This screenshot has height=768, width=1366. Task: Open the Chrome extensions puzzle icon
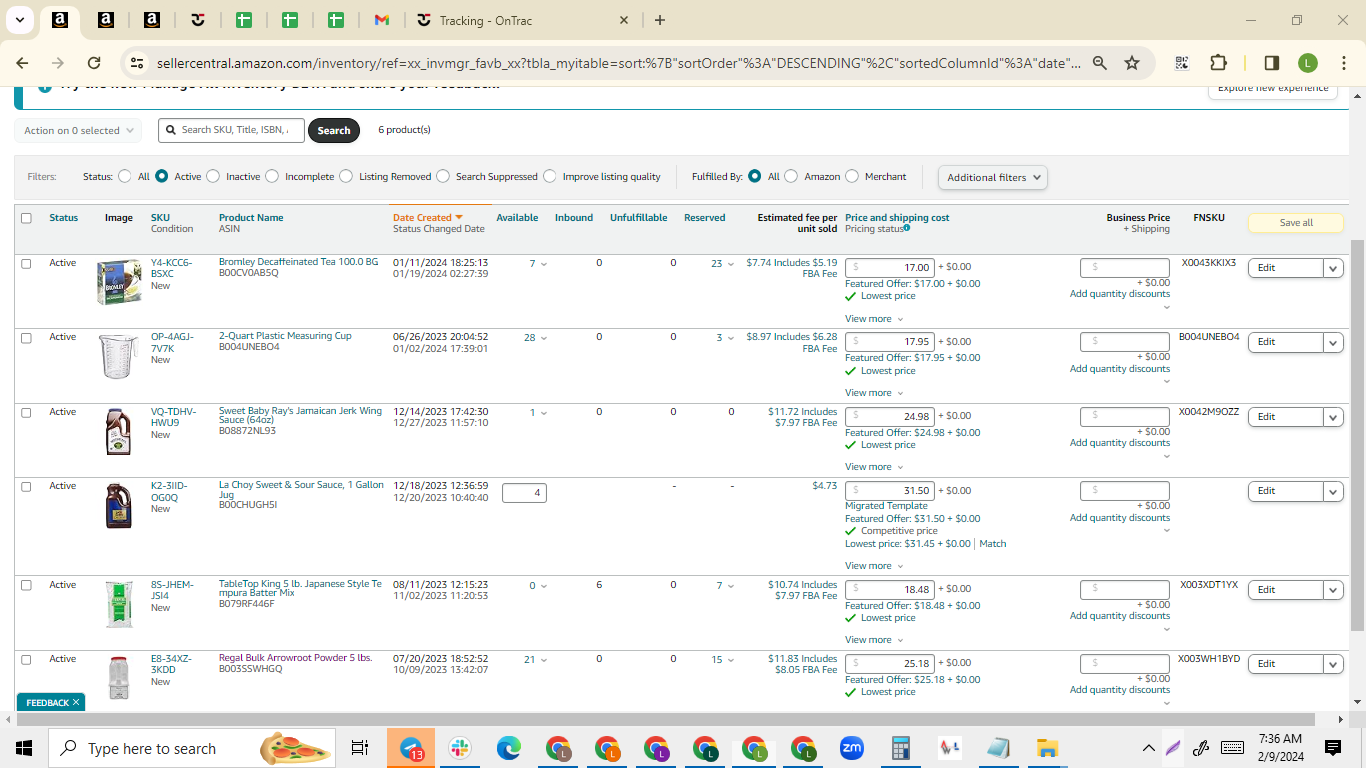click(x=1218, y=63)
